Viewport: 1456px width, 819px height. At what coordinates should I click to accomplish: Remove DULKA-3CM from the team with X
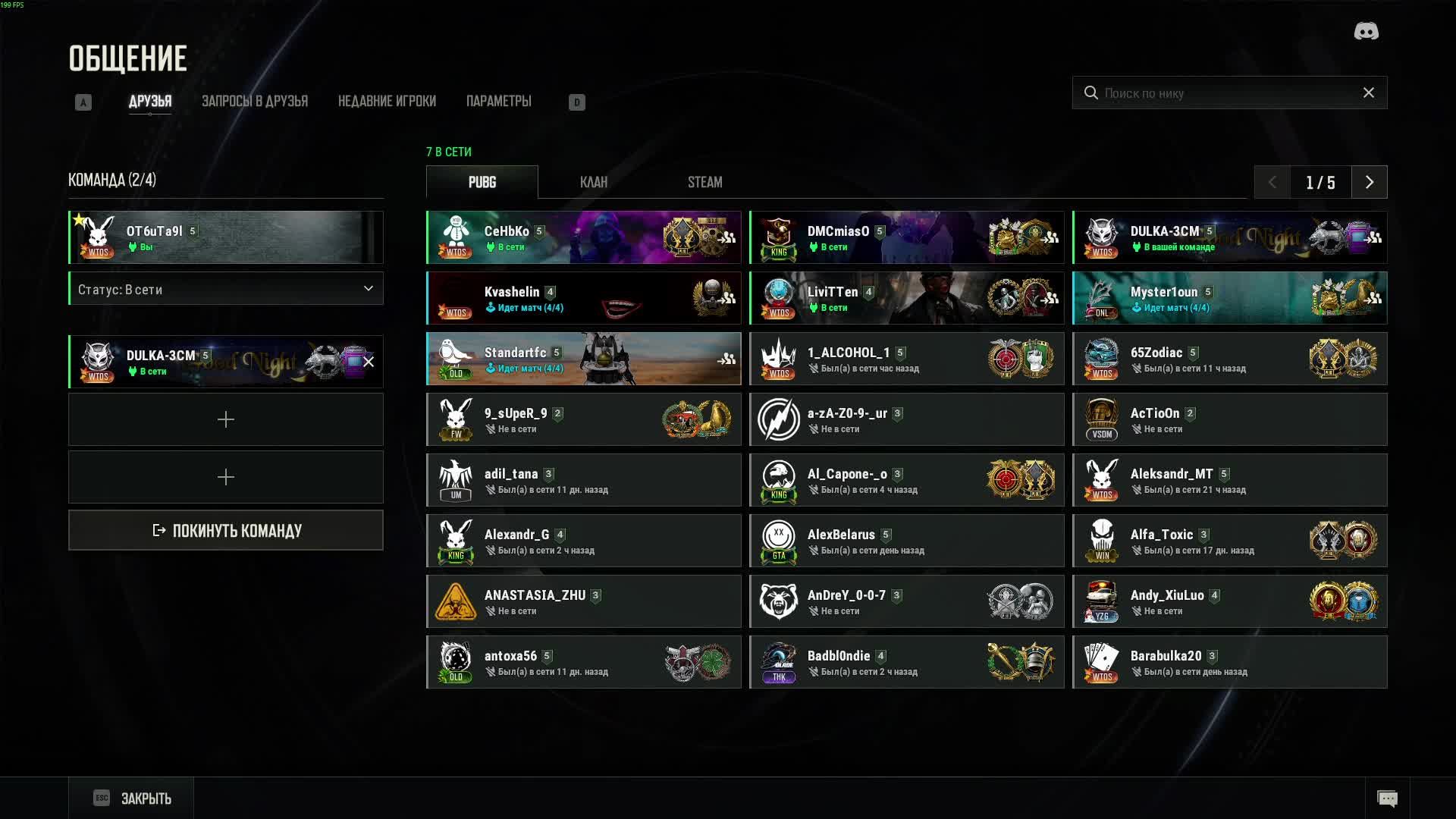pos(369,362)
